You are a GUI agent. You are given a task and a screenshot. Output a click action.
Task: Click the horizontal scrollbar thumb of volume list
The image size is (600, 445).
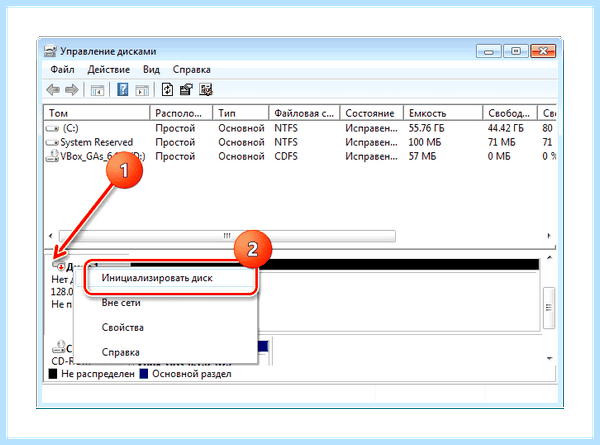click(x=227, y=236)
